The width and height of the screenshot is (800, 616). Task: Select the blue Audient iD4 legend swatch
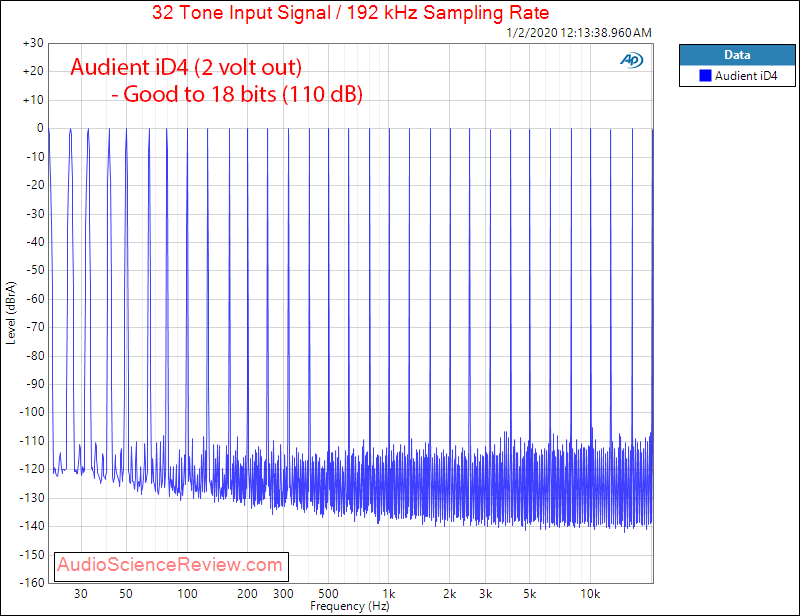[x=705, y=76]
